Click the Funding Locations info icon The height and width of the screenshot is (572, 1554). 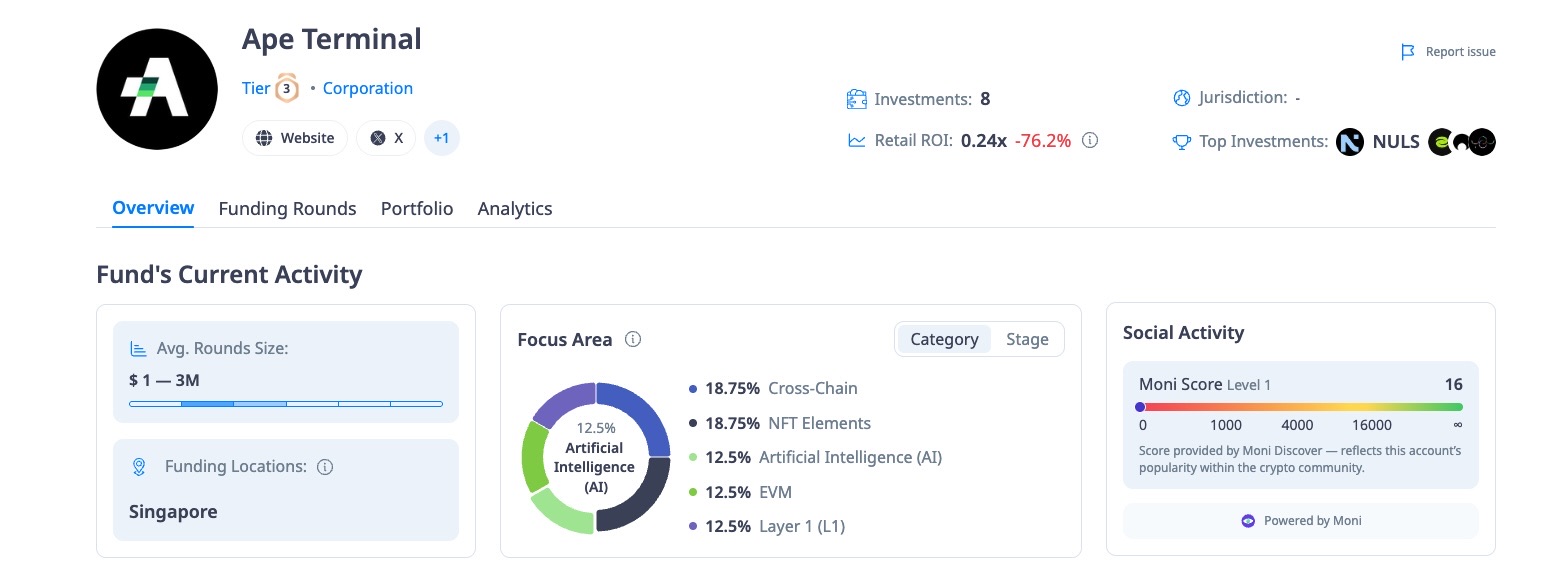325,467
